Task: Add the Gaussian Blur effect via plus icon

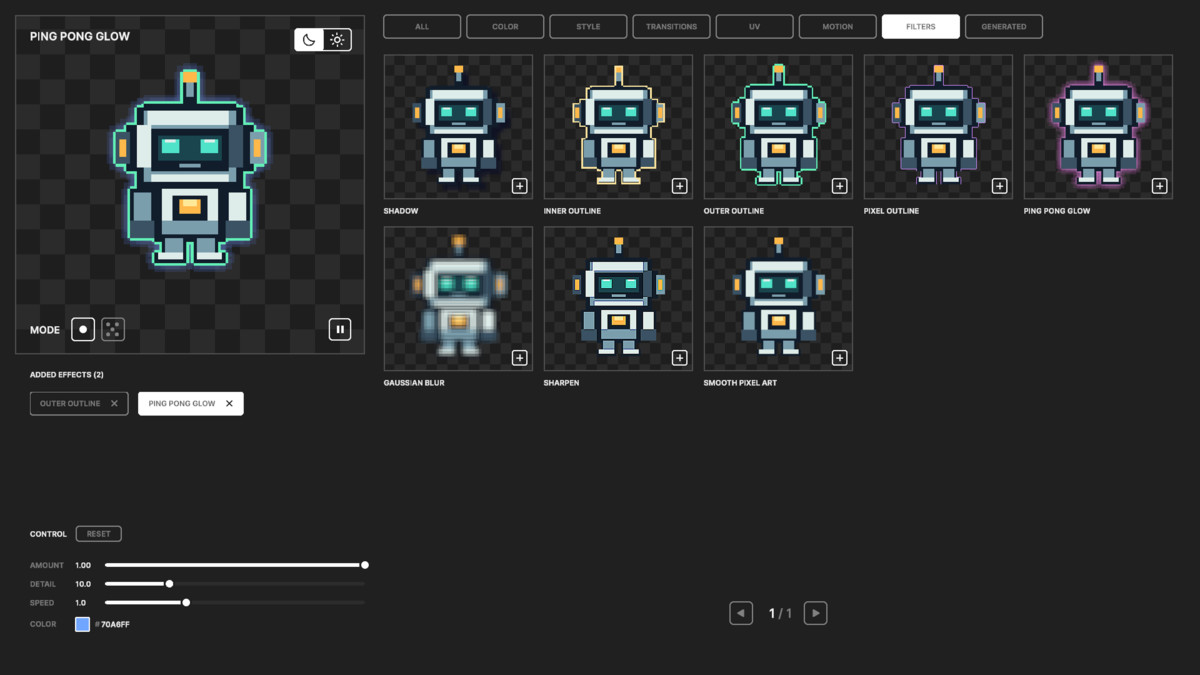Action: (519, 358)
